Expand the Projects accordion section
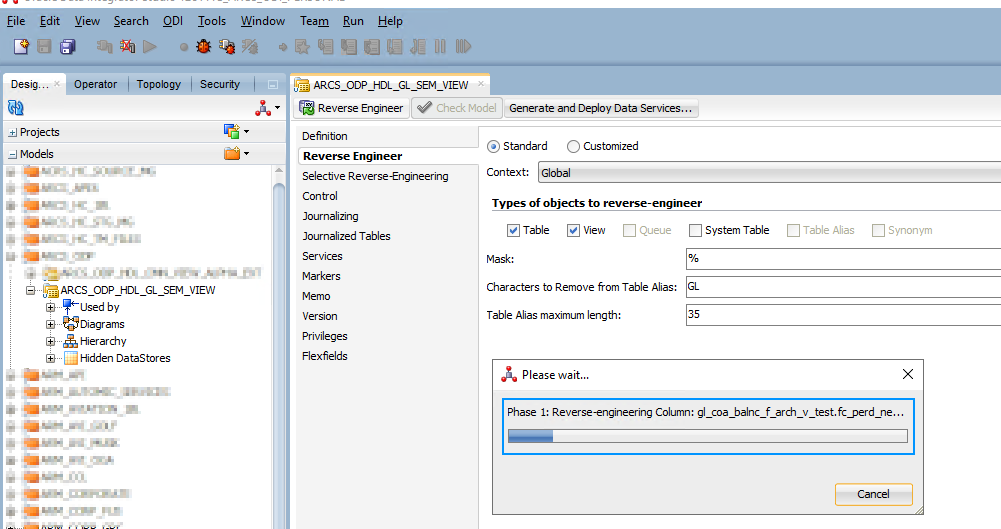The width and height of the screenshot is (1001, 529). tap(13, 133)
